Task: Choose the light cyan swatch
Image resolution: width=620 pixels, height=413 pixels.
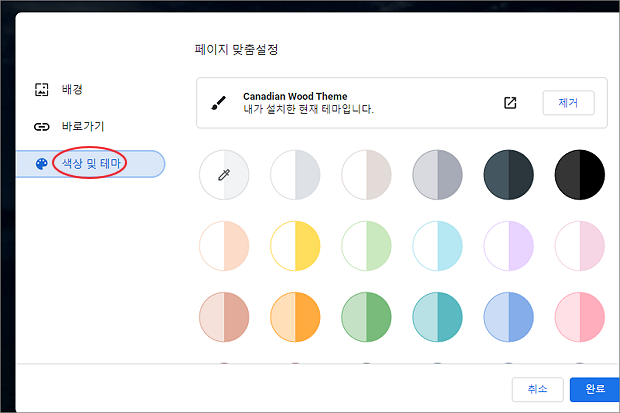Action: (x=437, y=246)
